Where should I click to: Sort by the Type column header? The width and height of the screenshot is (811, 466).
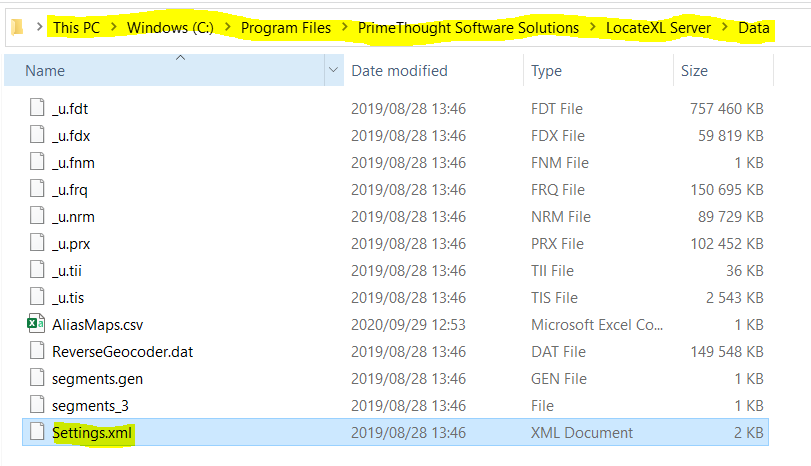(546, 71)
